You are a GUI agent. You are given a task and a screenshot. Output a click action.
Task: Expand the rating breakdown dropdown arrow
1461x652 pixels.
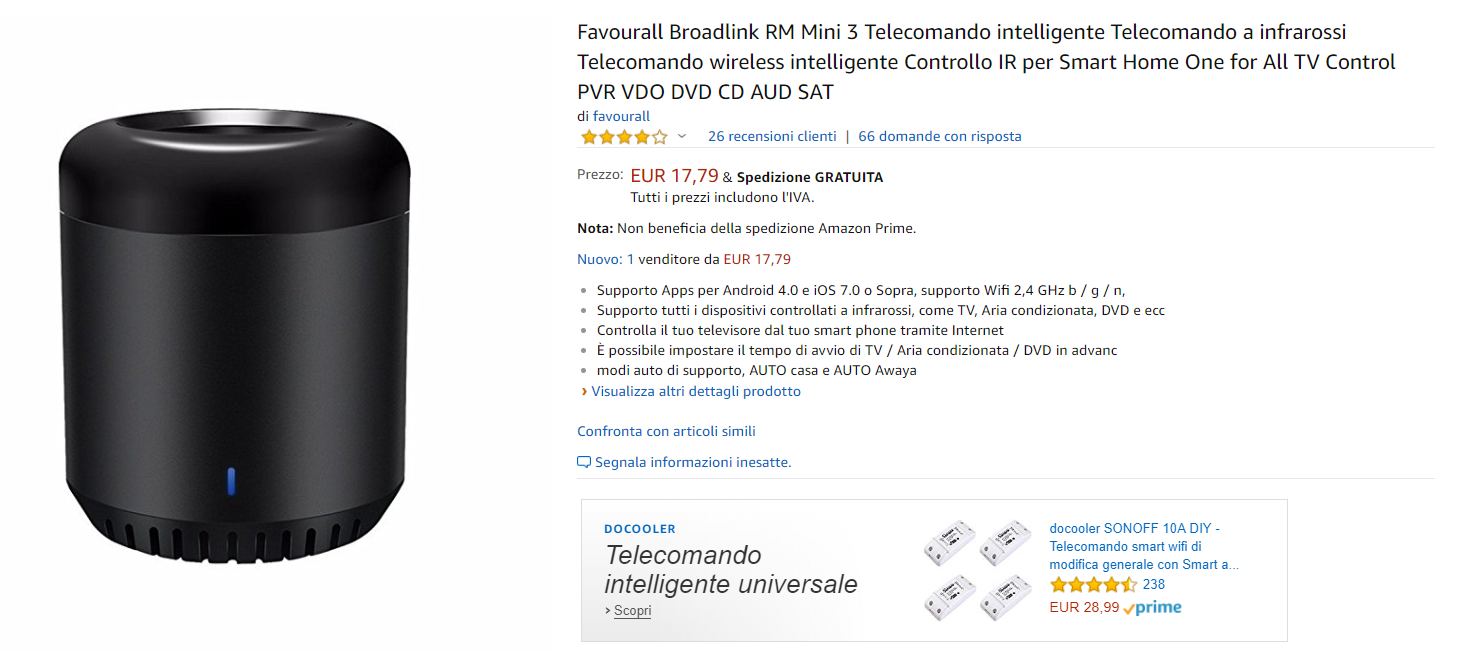coord(682,136)
